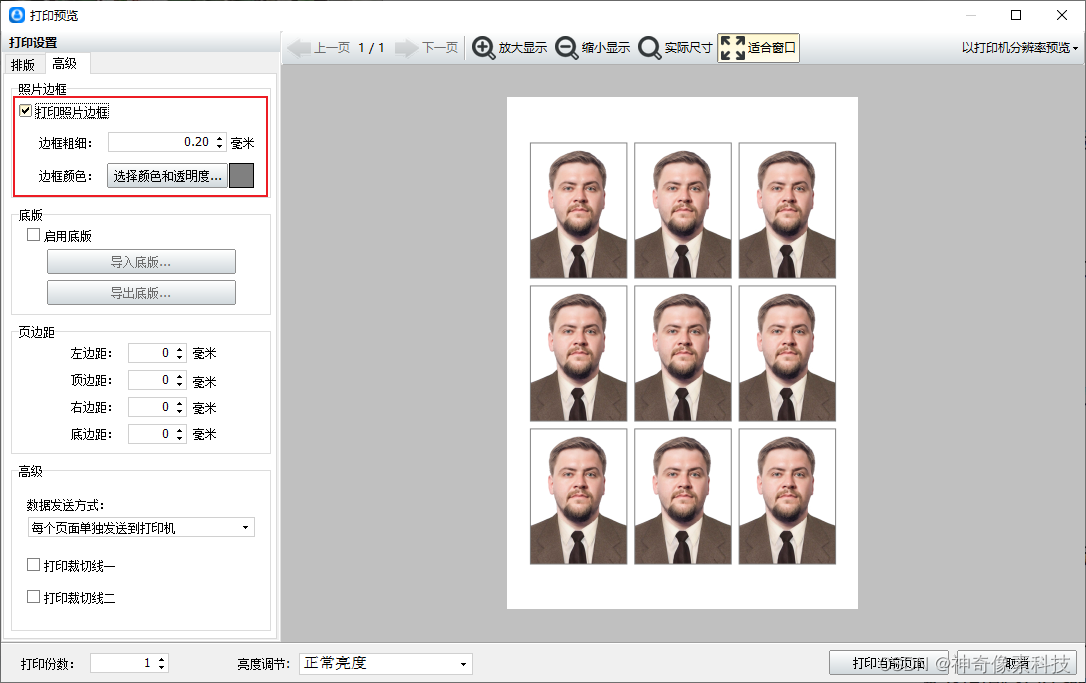This screenshot has width=1086, height=683.
Task: Click the 放大显示 zoom-in magnifier
Action: pyautogui.click(x=483, y=48)
